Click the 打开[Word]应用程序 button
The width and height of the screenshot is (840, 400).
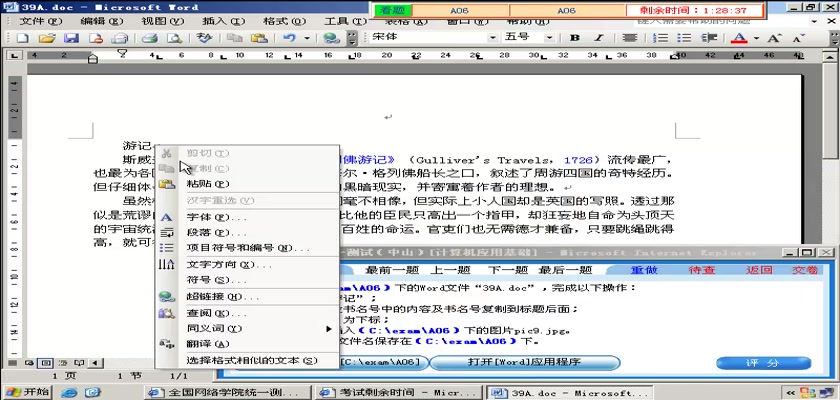pyautogui.click(x=524, y=362)
